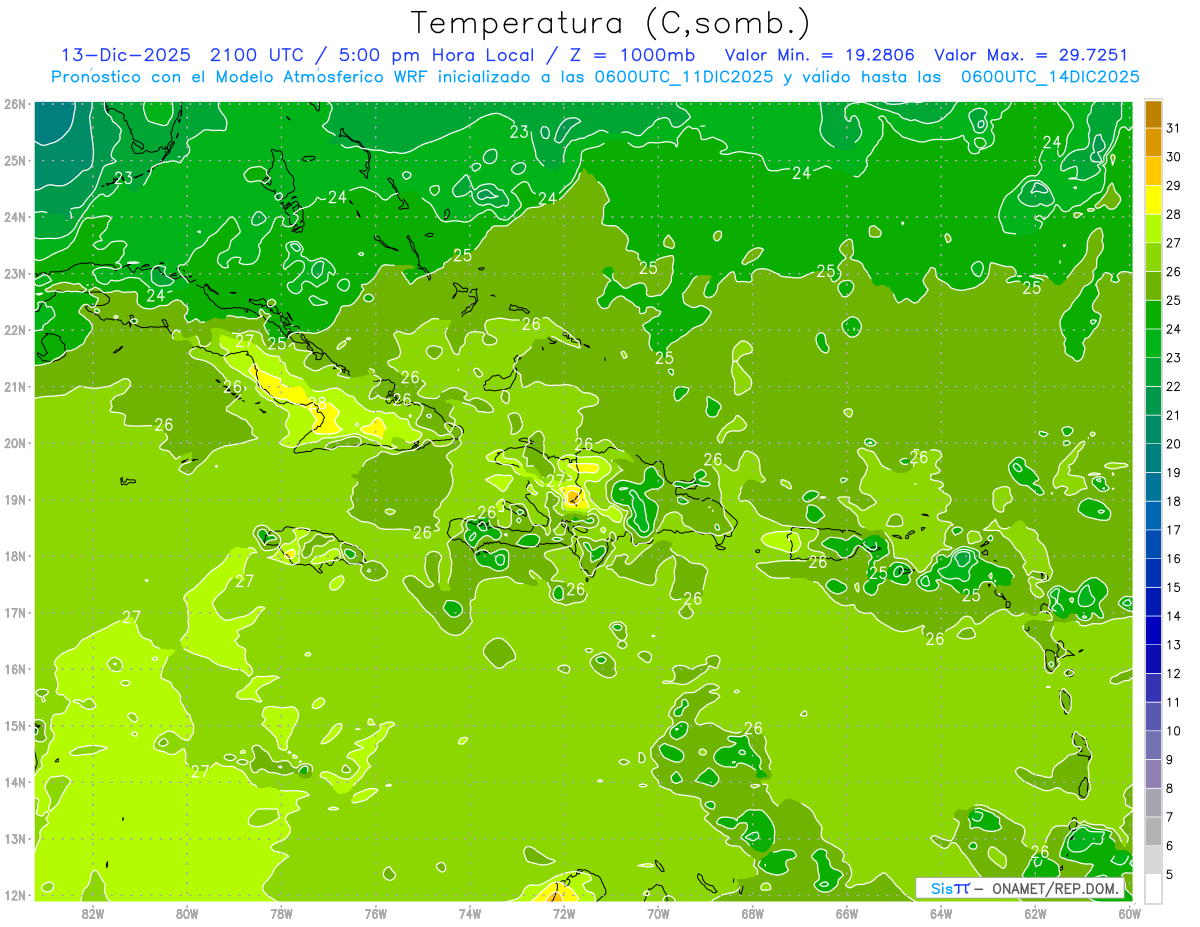Pick the green legend swatch between 23 and 24
The height and width of the screenshot is (927, 1200).
coord(1153,344)
